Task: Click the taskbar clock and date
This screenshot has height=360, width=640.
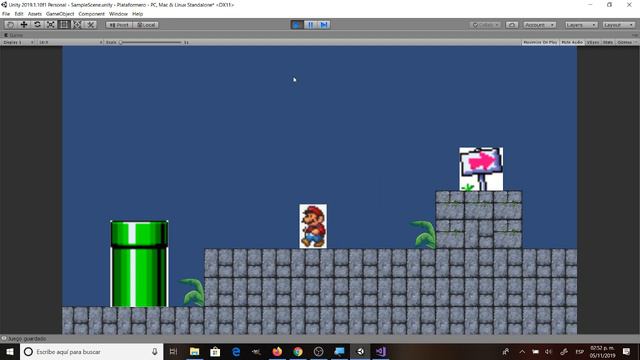Action: point(602,351)
